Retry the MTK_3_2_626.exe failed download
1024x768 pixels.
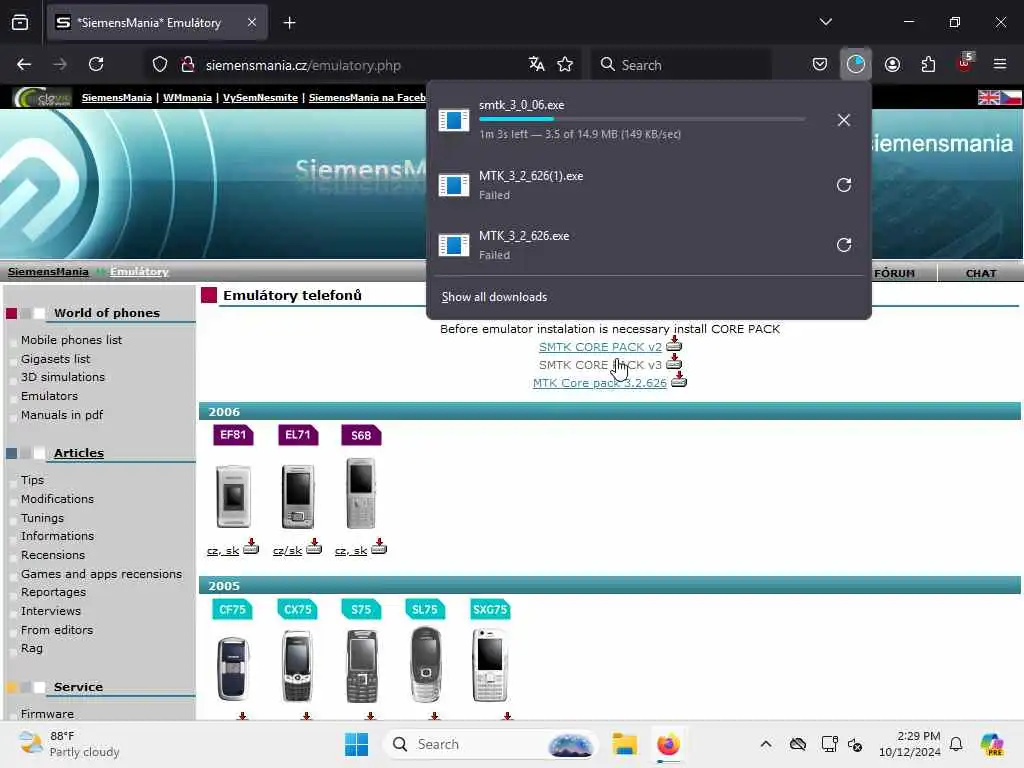[x=843, y=245]
